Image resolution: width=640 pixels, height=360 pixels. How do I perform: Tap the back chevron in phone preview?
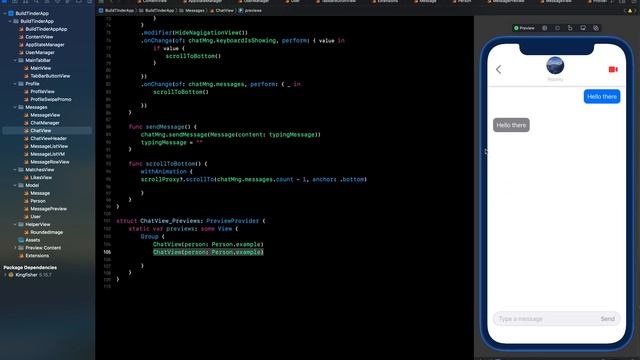498,69
